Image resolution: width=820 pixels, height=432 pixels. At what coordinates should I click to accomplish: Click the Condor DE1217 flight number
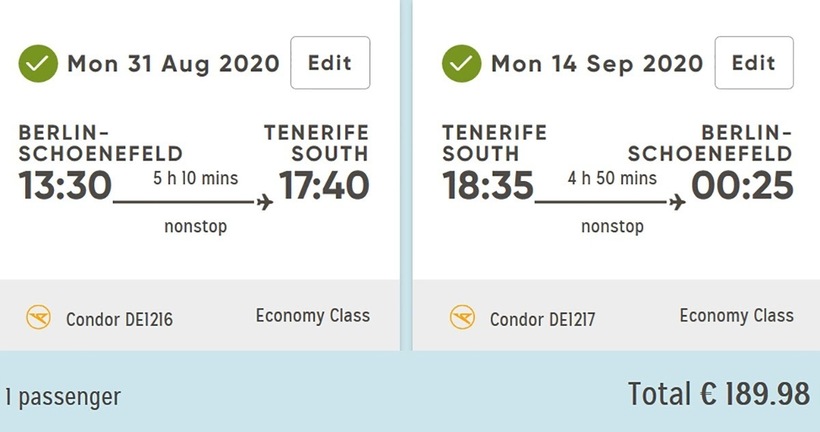(542, 320)
